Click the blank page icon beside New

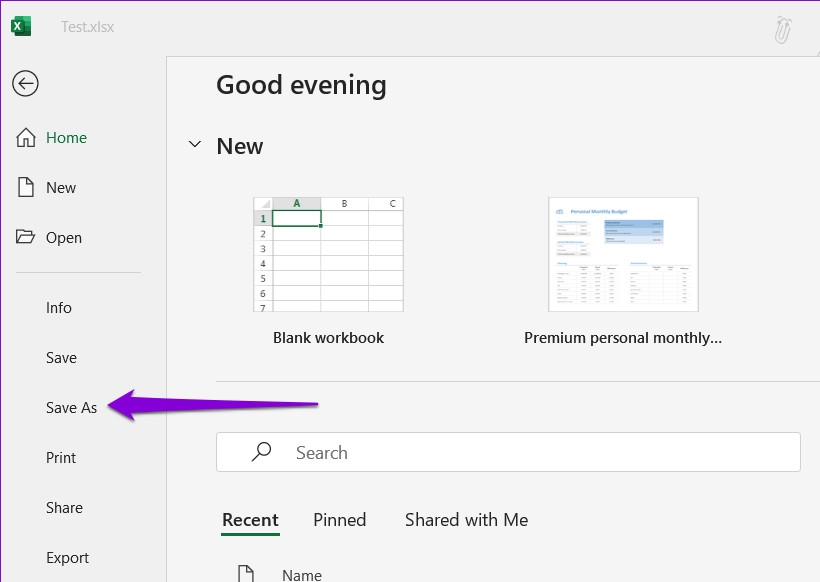point(26,187)
